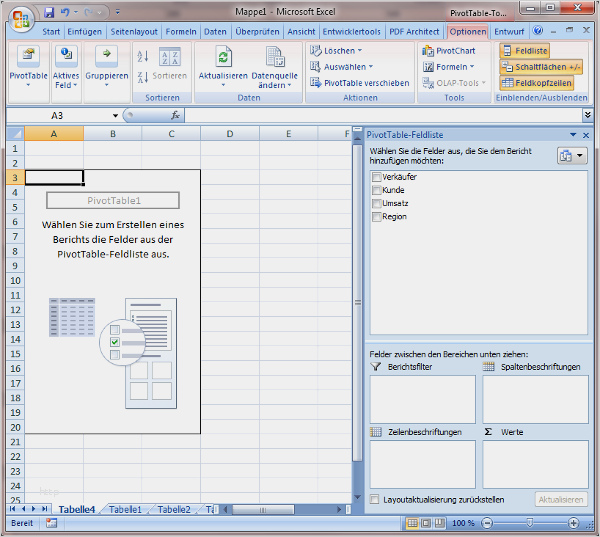Open the Sortieren dialog button
Screen dimensions: 600x537
pos(170,63)
